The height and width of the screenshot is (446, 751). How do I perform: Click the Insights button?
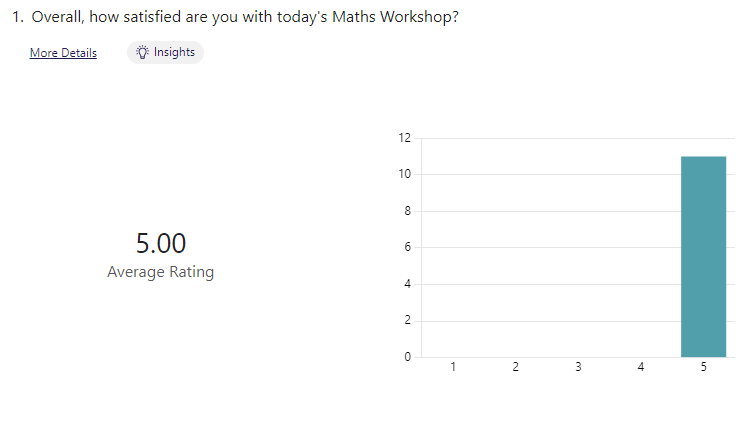[165, 52]
